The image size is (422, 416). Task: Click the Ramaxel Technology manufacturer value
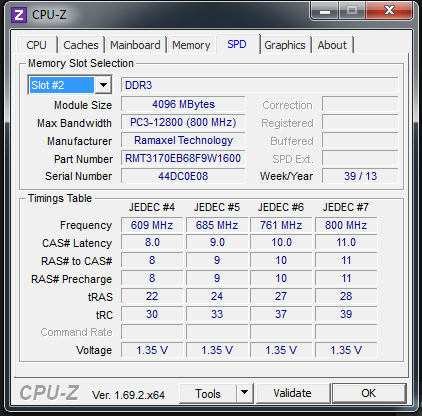point(183,140)
